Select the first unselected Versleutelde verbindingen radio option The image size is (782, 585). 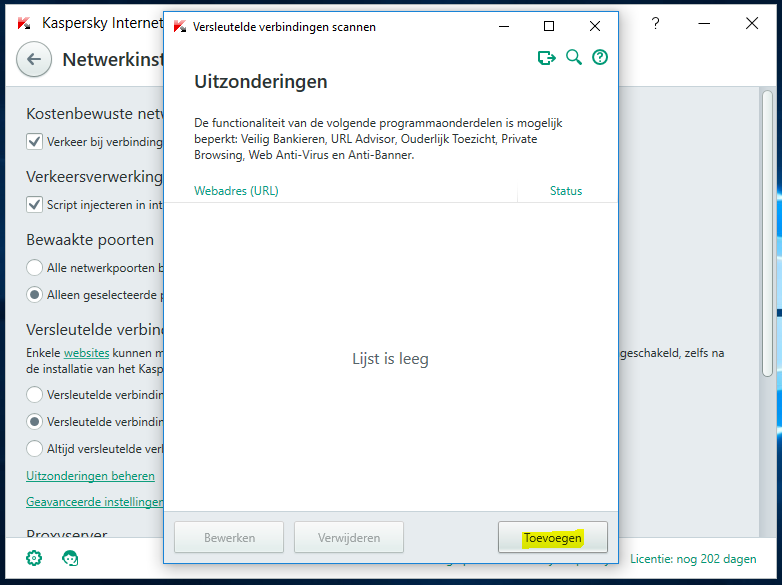pyautogui.click(x=34, y=394)
